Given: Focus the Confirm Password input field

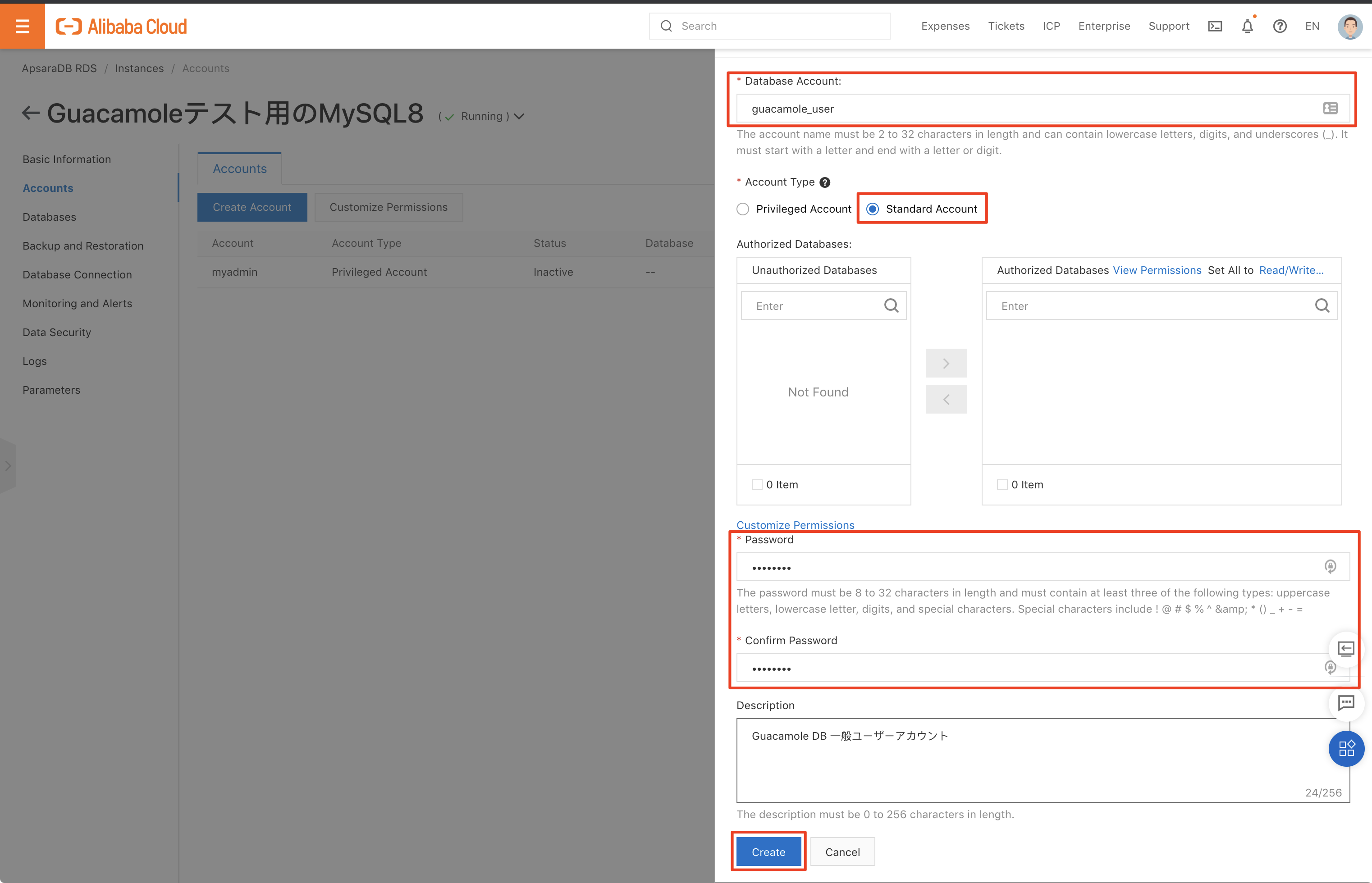Looking at the screenshot, I should (1043, 667).
